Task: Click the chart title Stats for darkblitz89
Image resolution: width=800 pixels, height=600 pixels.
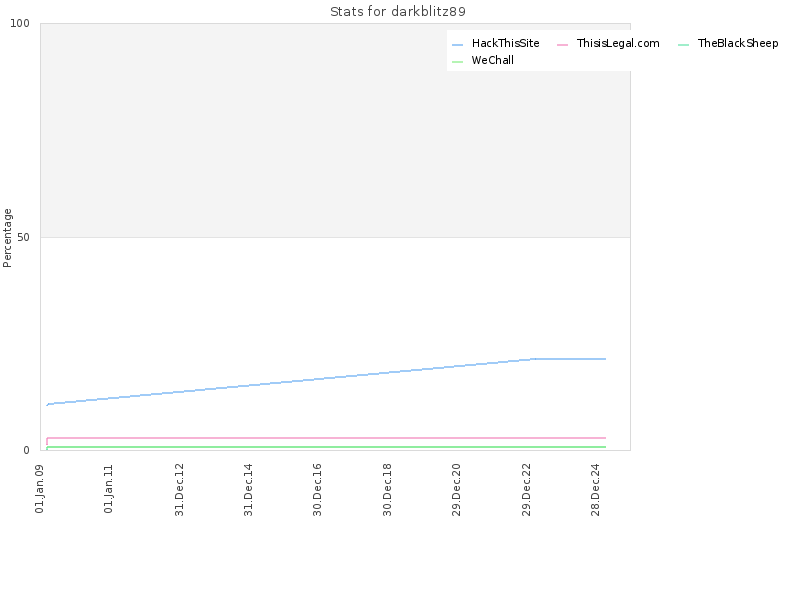Action: (398, 11)
